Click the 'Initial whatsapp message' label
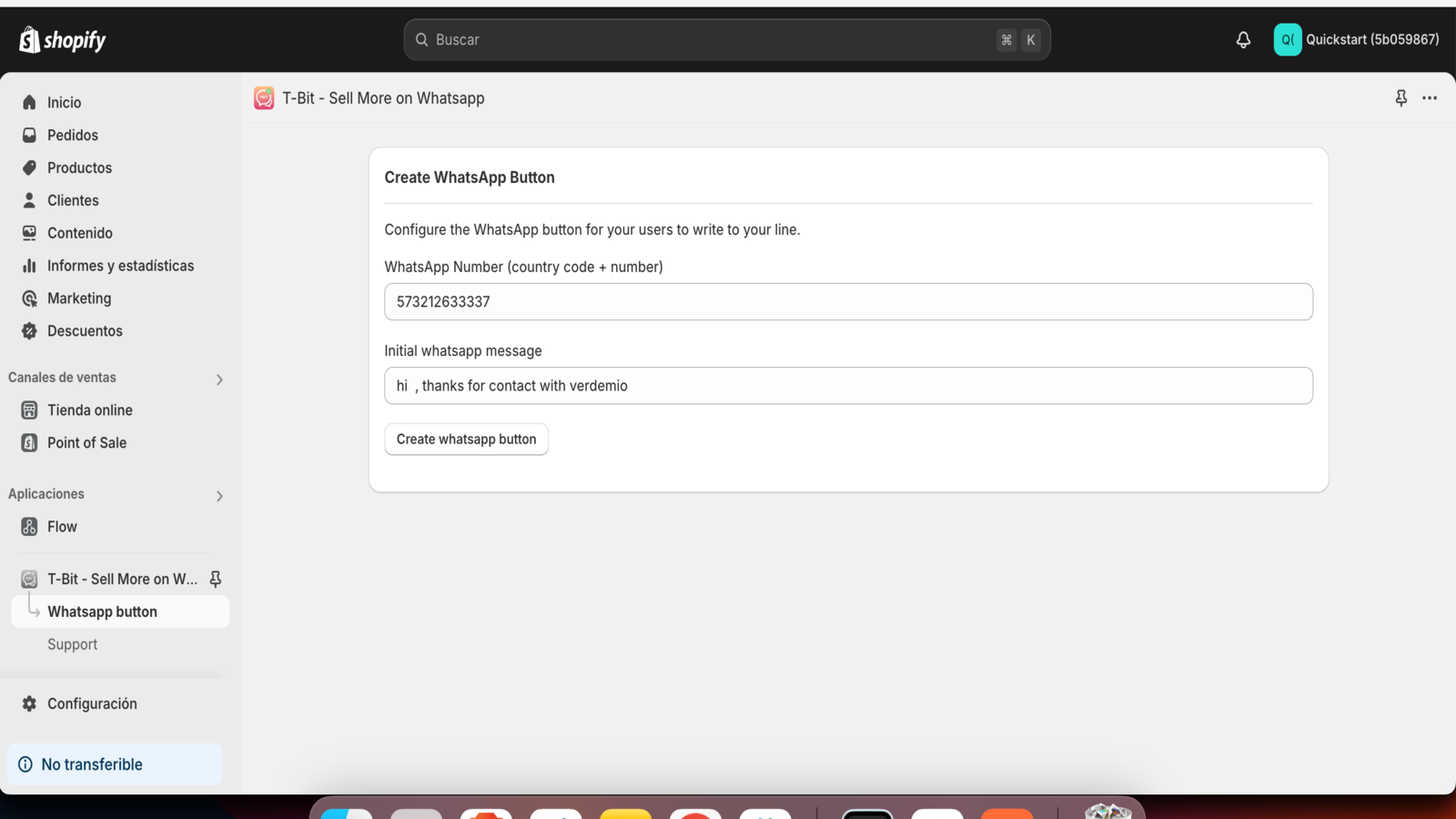Screen dimensions: 1456x819 (x=463, y=351)
